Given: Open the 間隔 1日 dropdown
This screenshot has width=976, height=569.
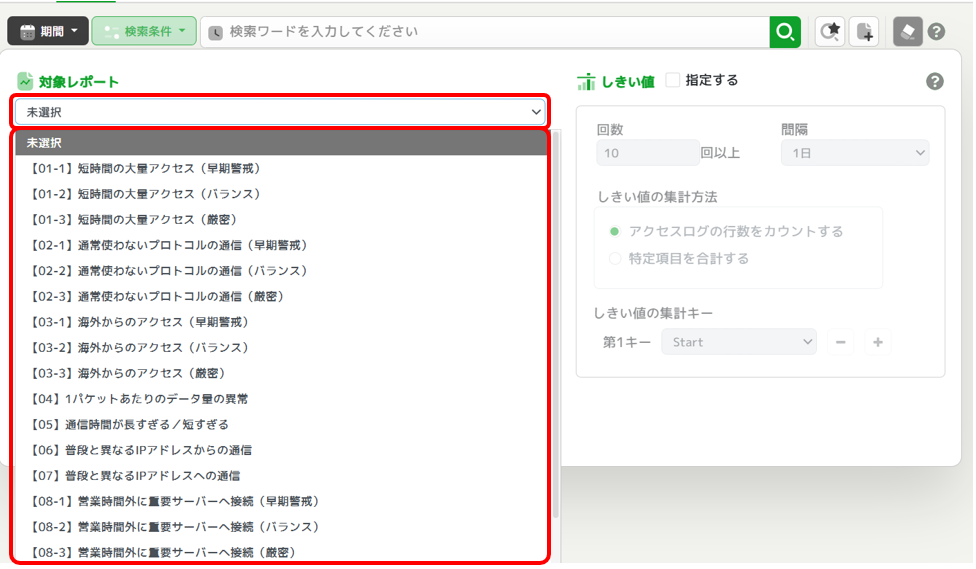Looking at the screenshot, I should point(855,153).
